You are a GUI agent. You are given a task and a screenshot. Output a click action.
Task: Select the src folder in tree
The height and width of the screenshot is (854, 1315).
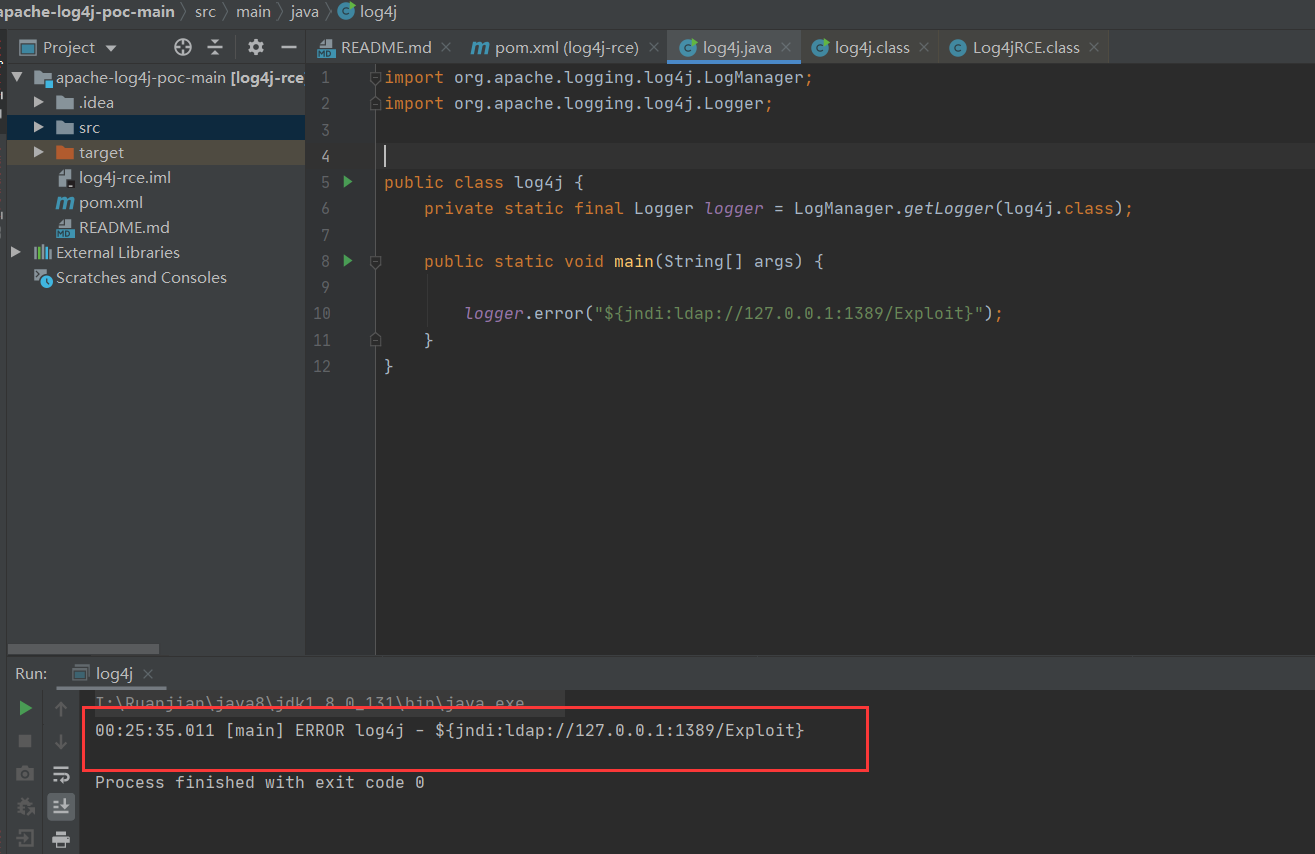click(x=156, y=127)
